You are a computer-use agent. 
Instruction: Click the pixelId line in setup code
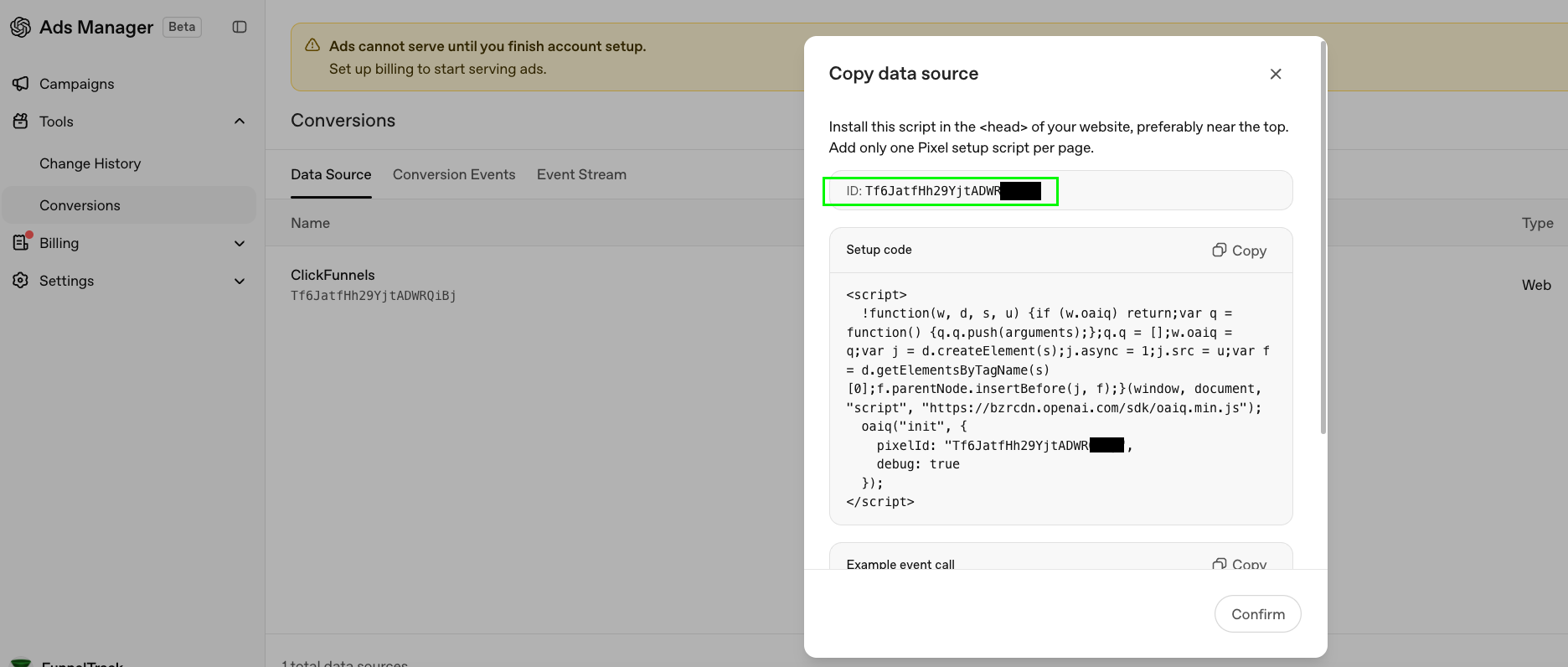coord(1004,446)
